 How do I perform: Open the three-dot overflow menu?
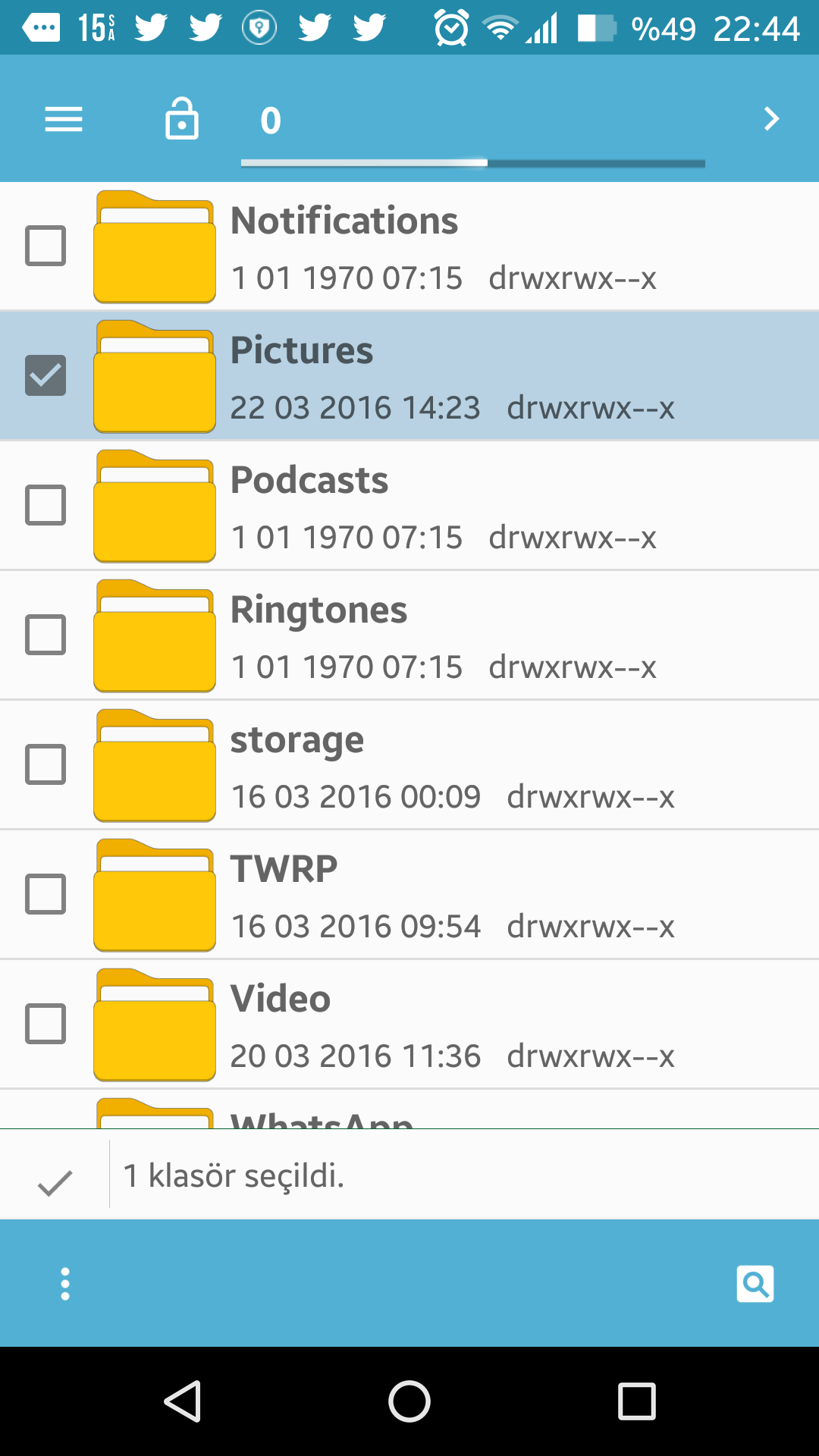pos(65,1284)
